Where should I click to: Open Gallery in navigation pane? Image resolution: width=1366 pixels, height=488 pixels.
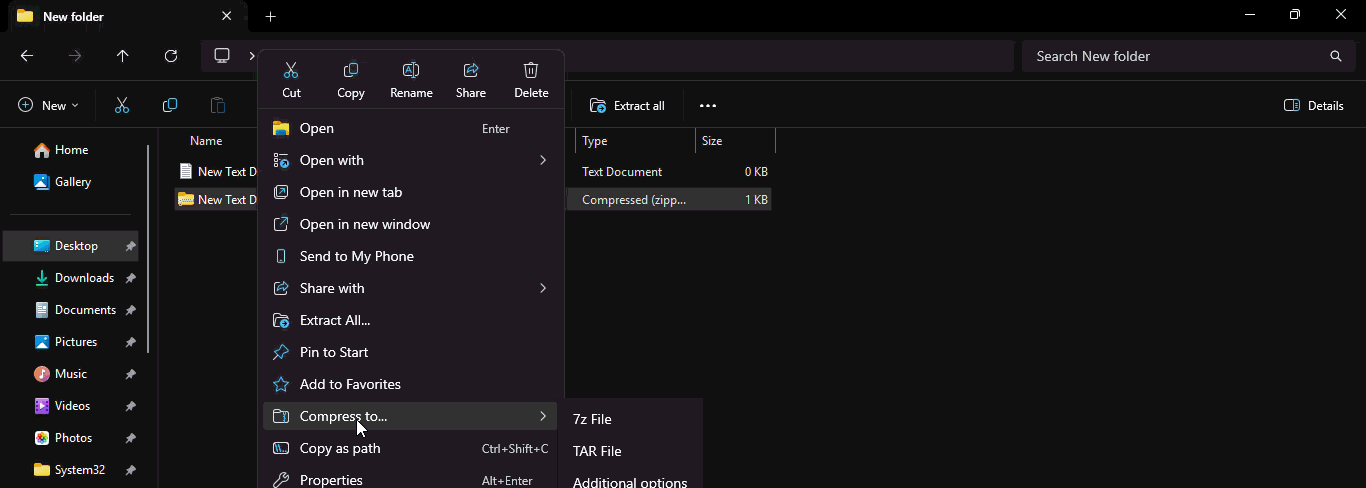(x=64, y=182)
